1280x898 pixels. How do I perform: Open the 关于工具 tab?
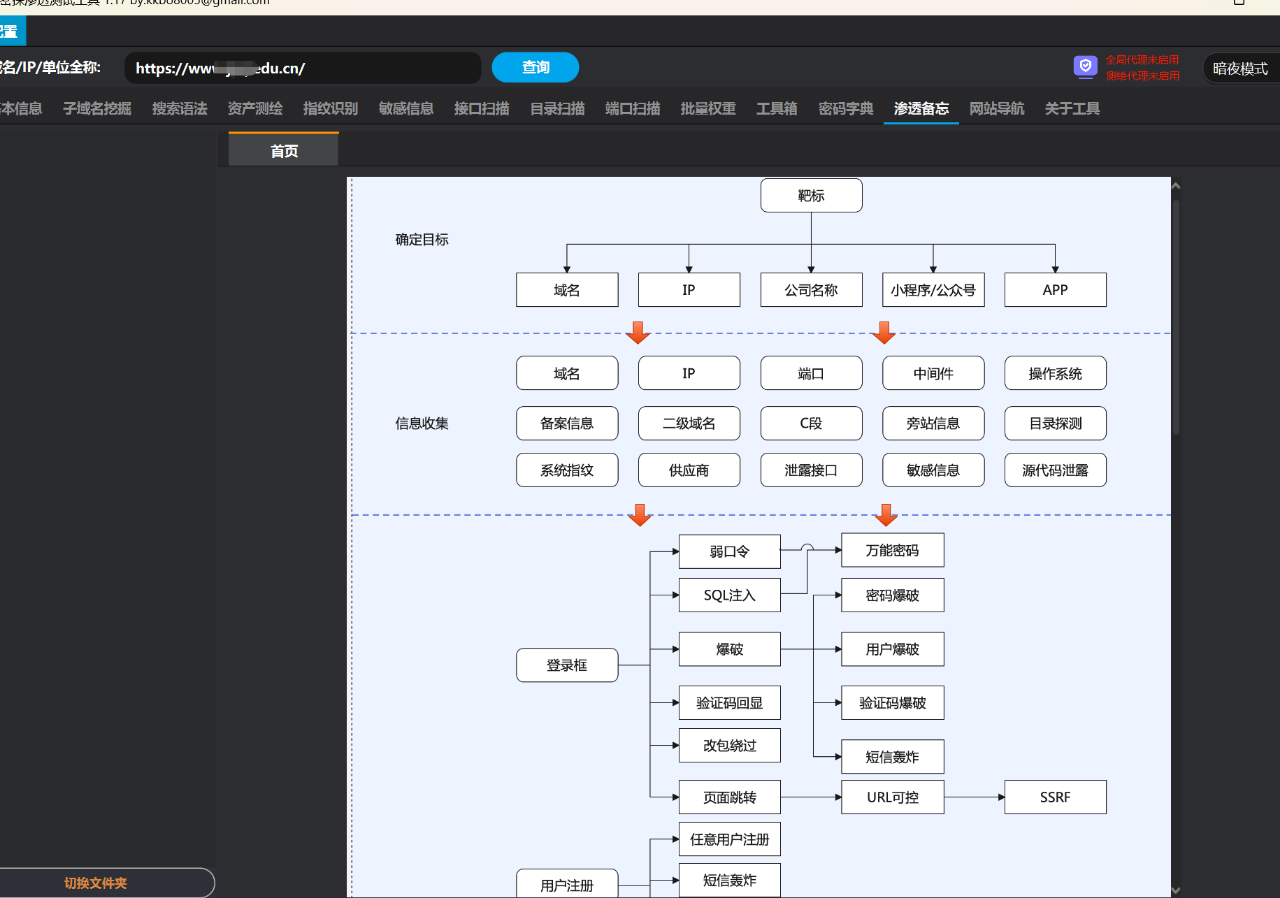1072,108
